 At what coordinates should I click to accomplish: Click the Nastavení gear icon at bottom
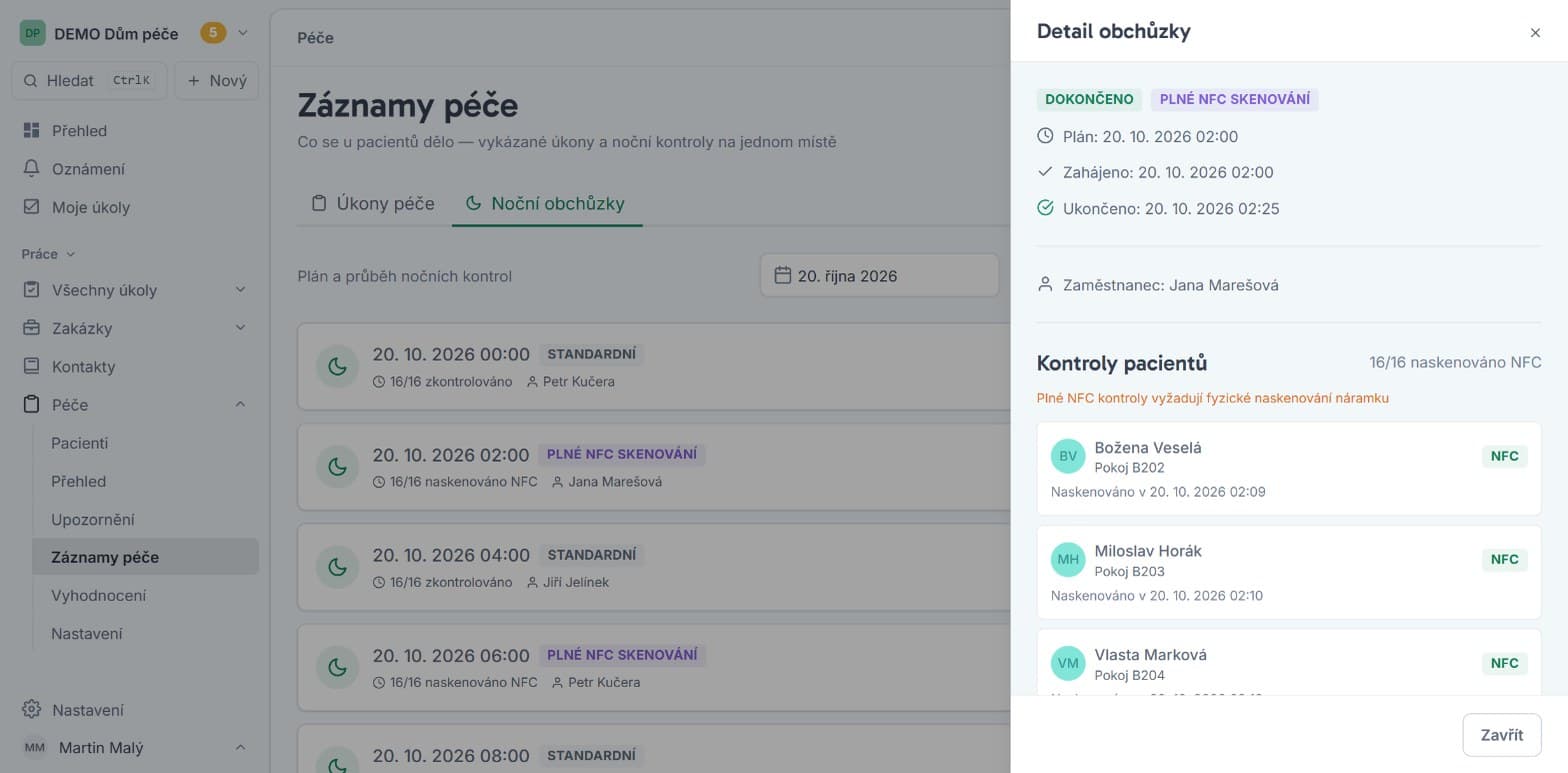(32, 710)
